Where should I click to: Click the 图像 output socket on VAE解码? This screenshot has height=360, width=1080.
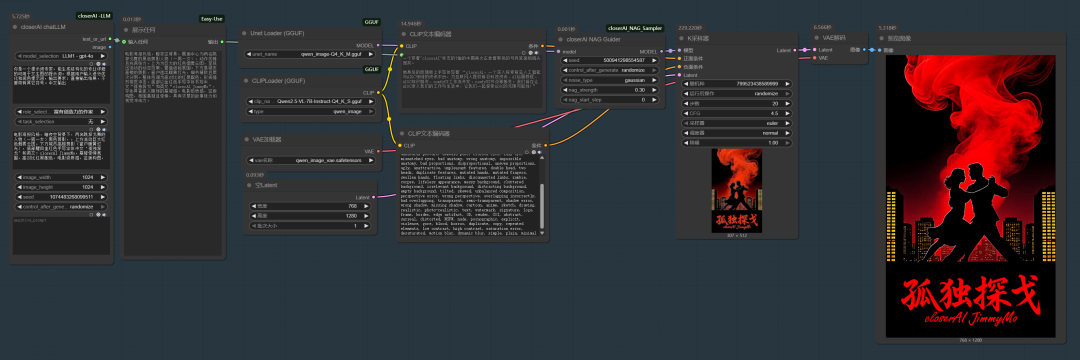(865, 50)
